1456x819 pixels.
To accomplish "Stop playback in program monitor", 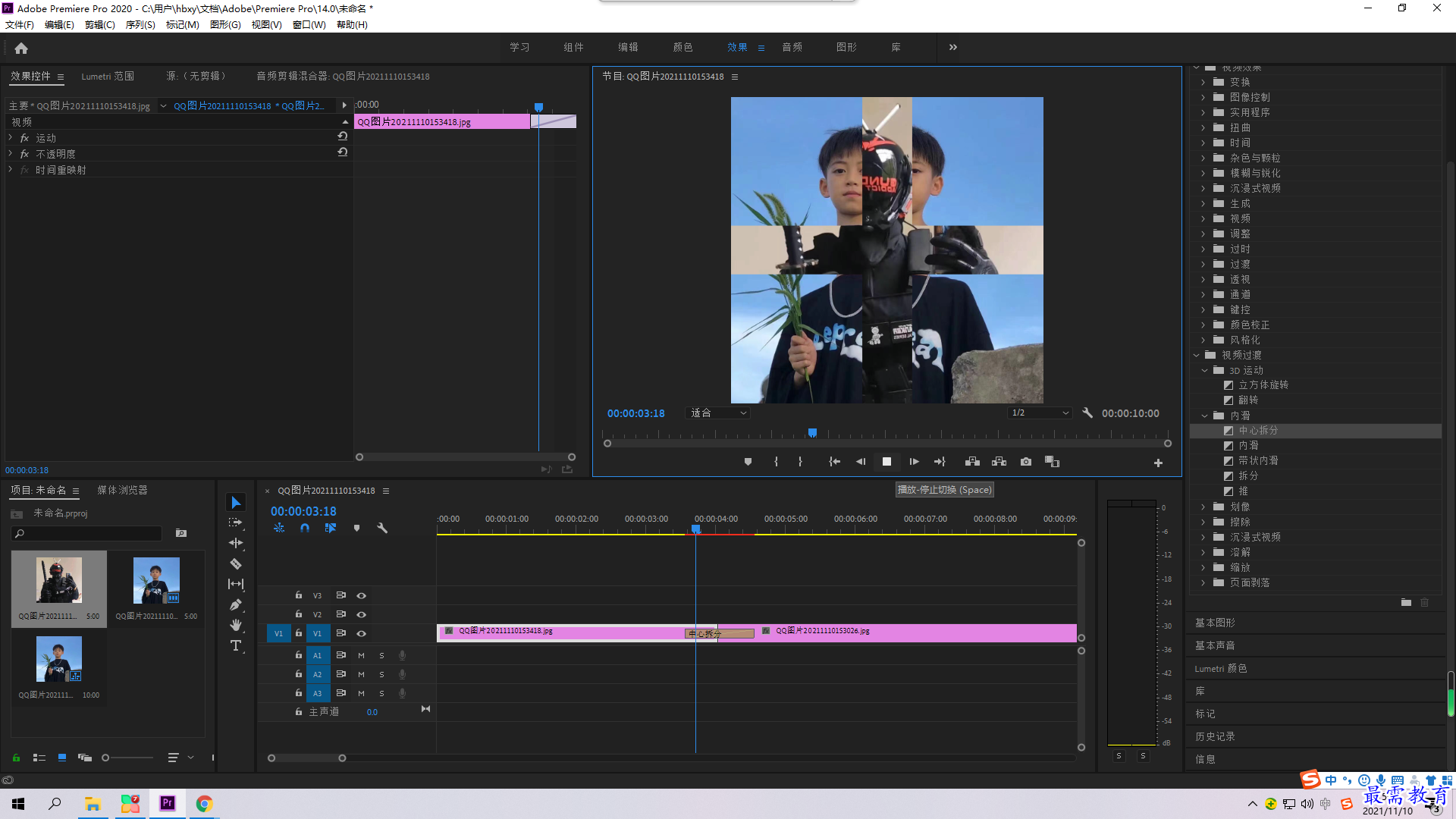I will pos(886,462).
